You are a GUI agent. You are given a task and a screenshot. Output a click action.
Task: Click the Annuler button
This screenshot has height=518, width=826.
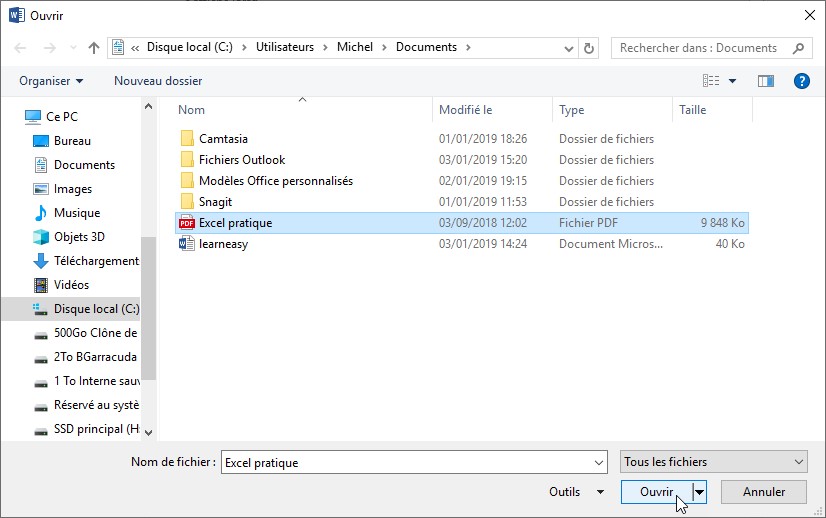click(x=765, y=492)
